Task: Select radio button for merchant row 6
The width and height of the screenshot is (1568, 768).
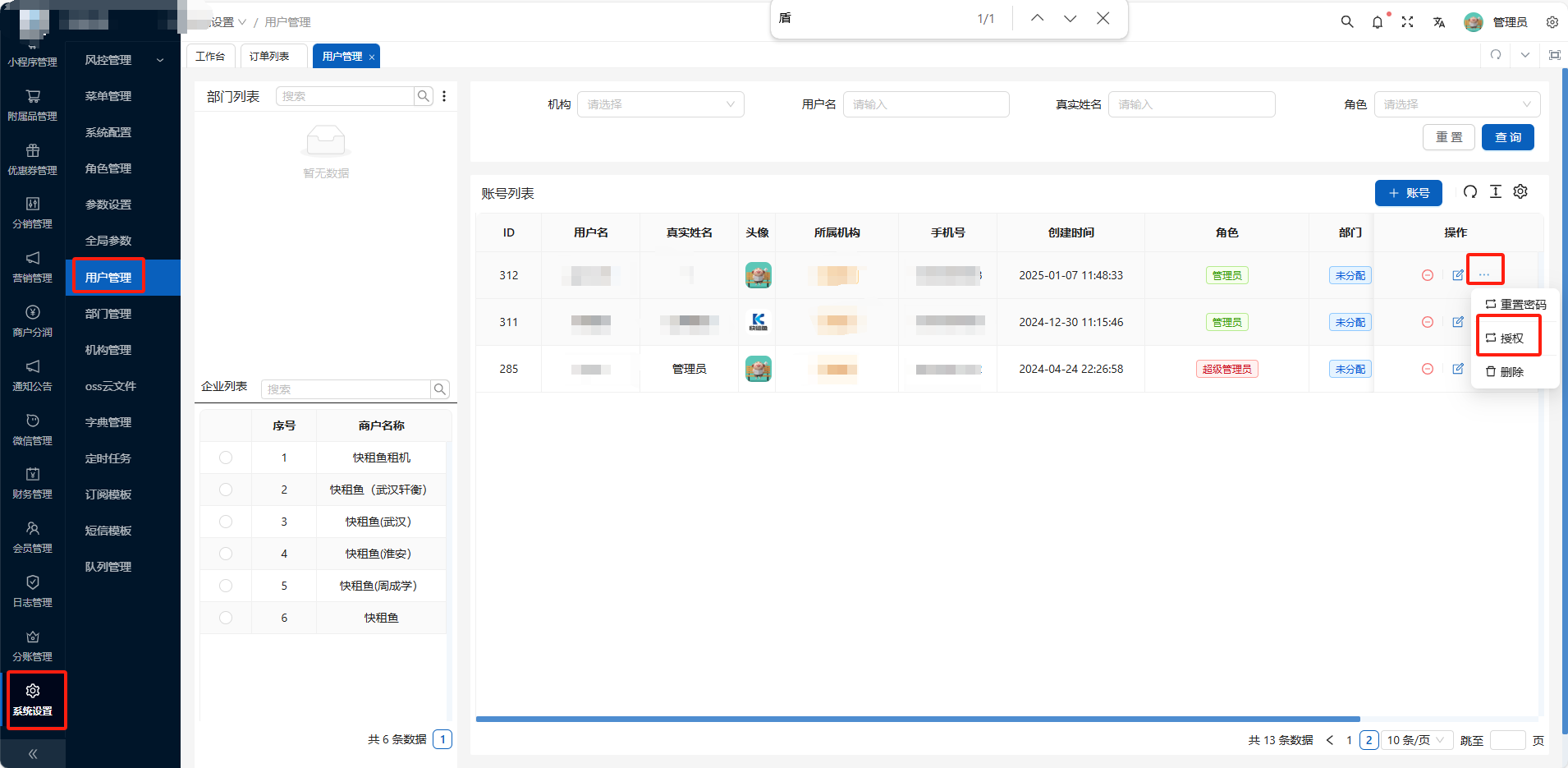Action: (226, 618)
